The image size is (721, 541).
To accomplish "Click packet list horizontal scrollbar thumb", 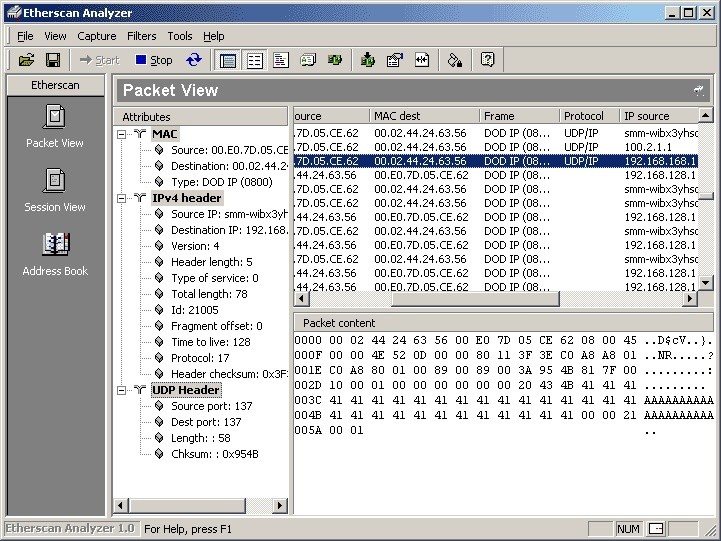I will pyautogui.click(x=475, y=299).
